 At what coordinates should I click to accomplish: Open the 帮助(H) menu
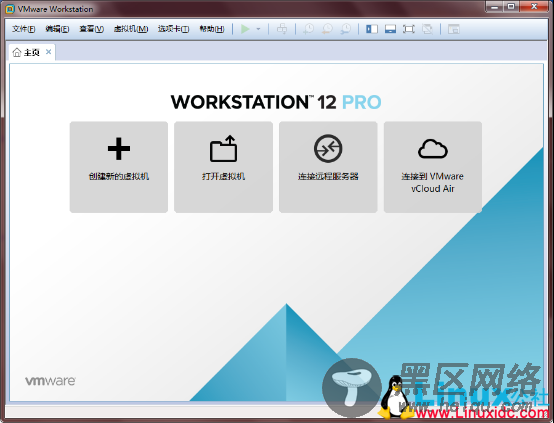point(212,29)
